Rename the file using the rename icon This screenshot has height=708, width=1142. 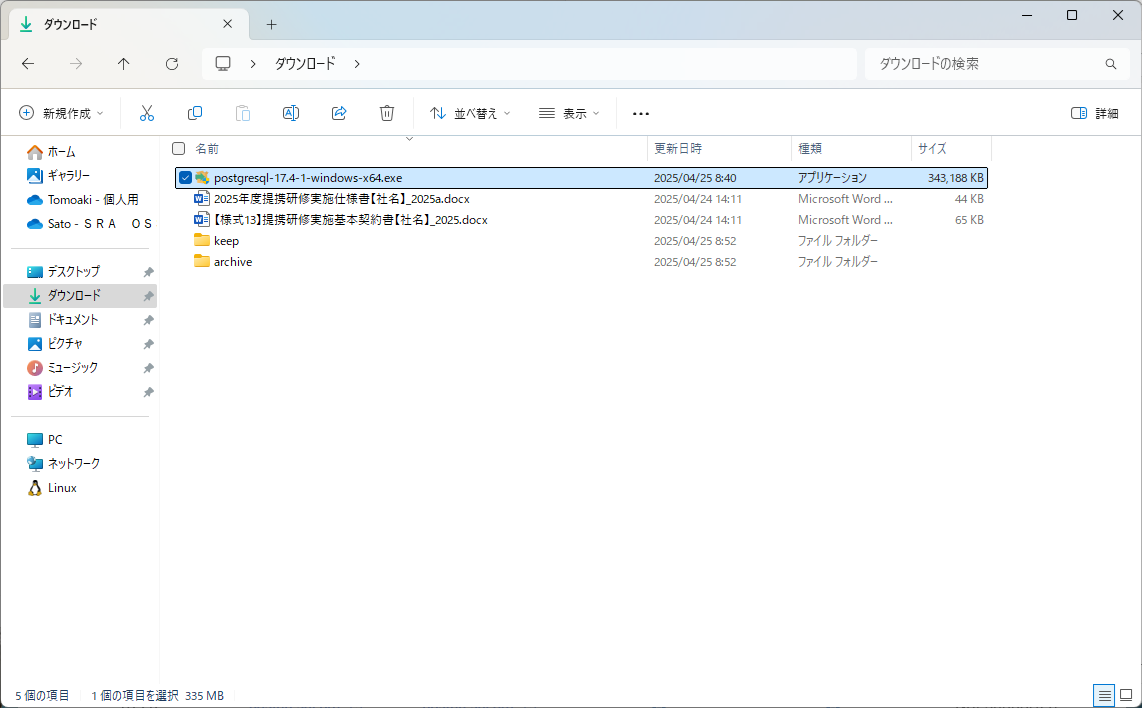click(x=291, y=112)
